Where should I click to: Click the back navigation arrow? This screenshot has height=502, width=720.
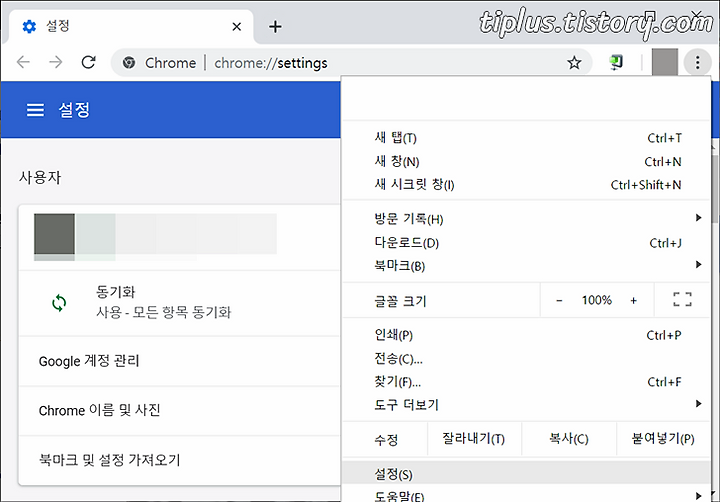click(23, 62)
